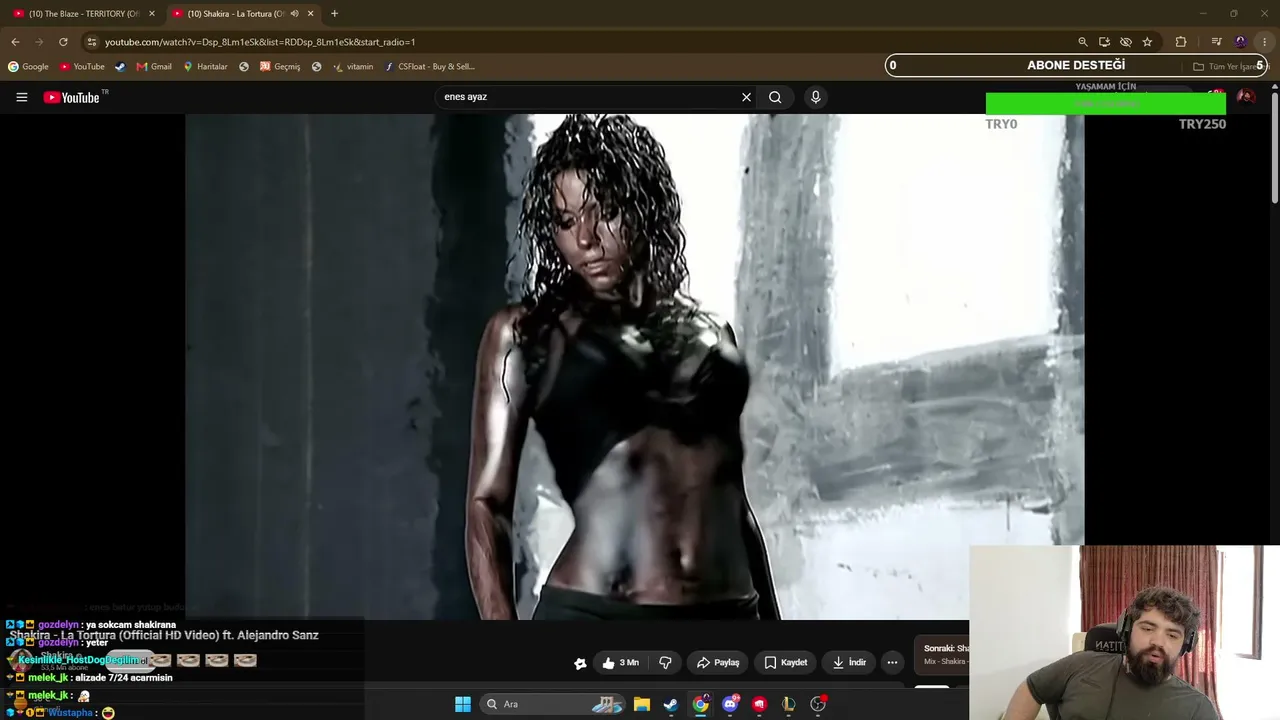Bookmark this page with the star
The height and width of the screenshot is (720, 1280).
coord(1147,42)
